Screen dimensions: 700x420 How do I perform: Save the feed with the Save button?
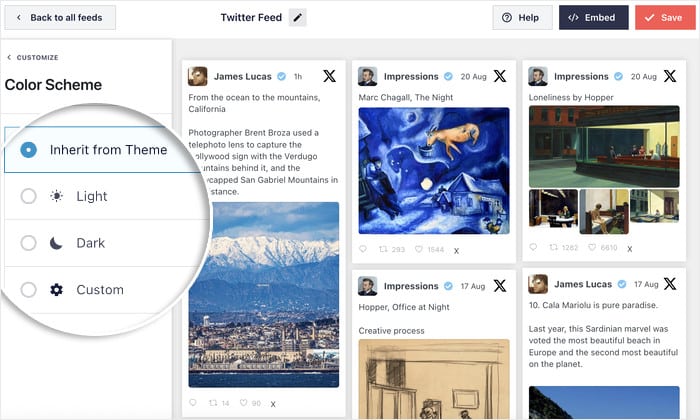pyautogui.click(x=664, y=18)
